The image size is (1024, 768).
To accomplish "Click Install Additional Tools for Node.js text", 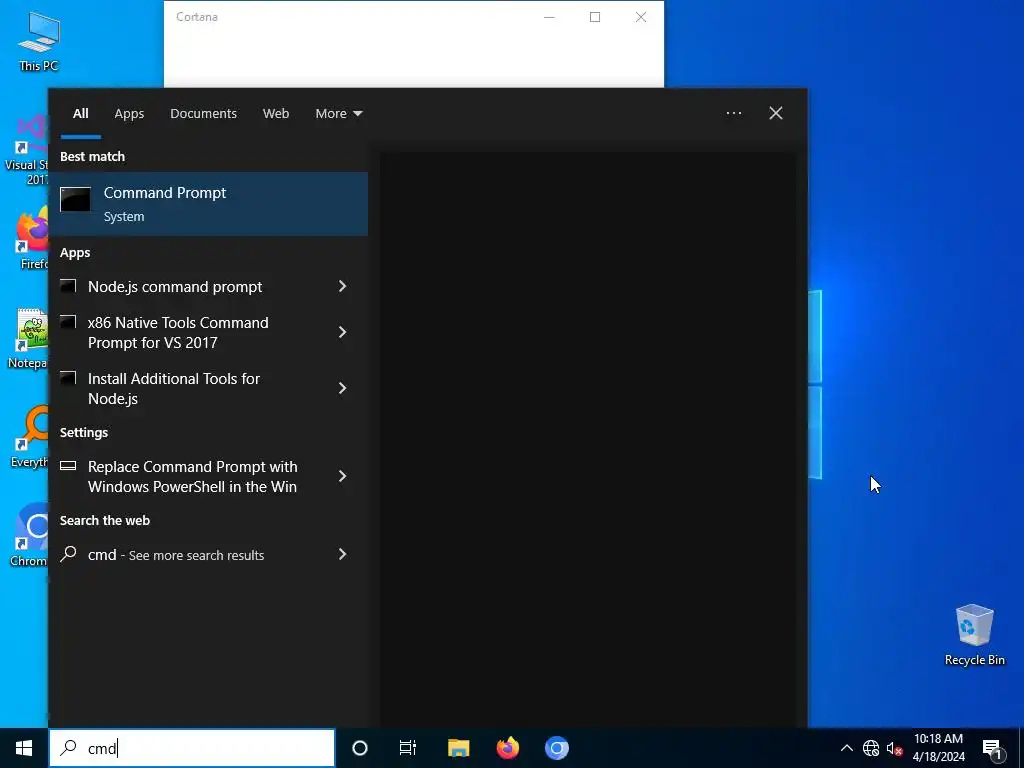I will (174, 389).
